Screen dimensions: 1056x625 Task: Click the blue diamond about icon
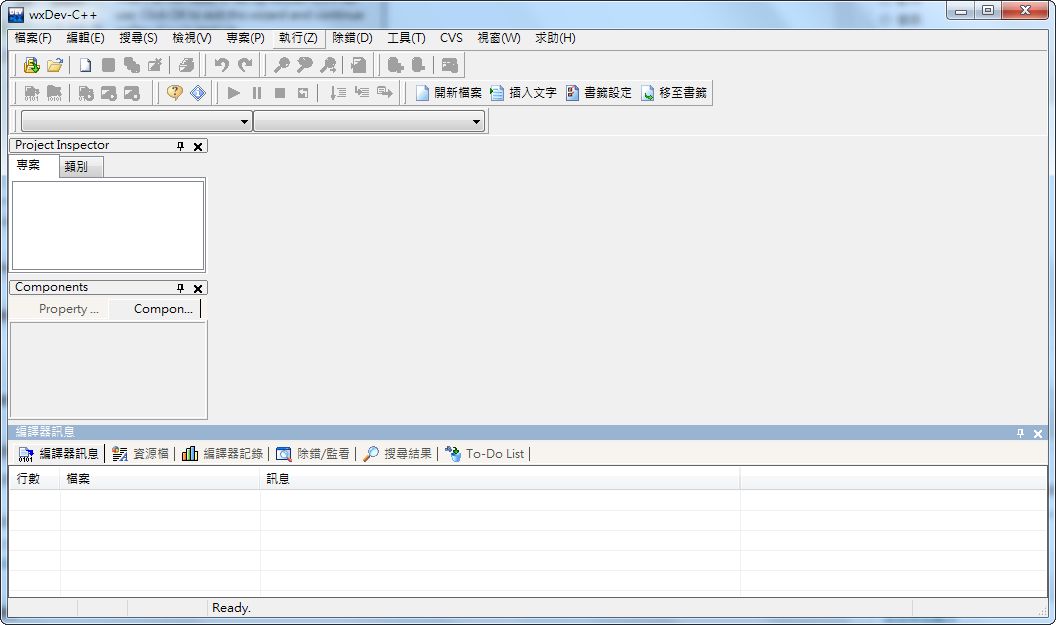198,93
